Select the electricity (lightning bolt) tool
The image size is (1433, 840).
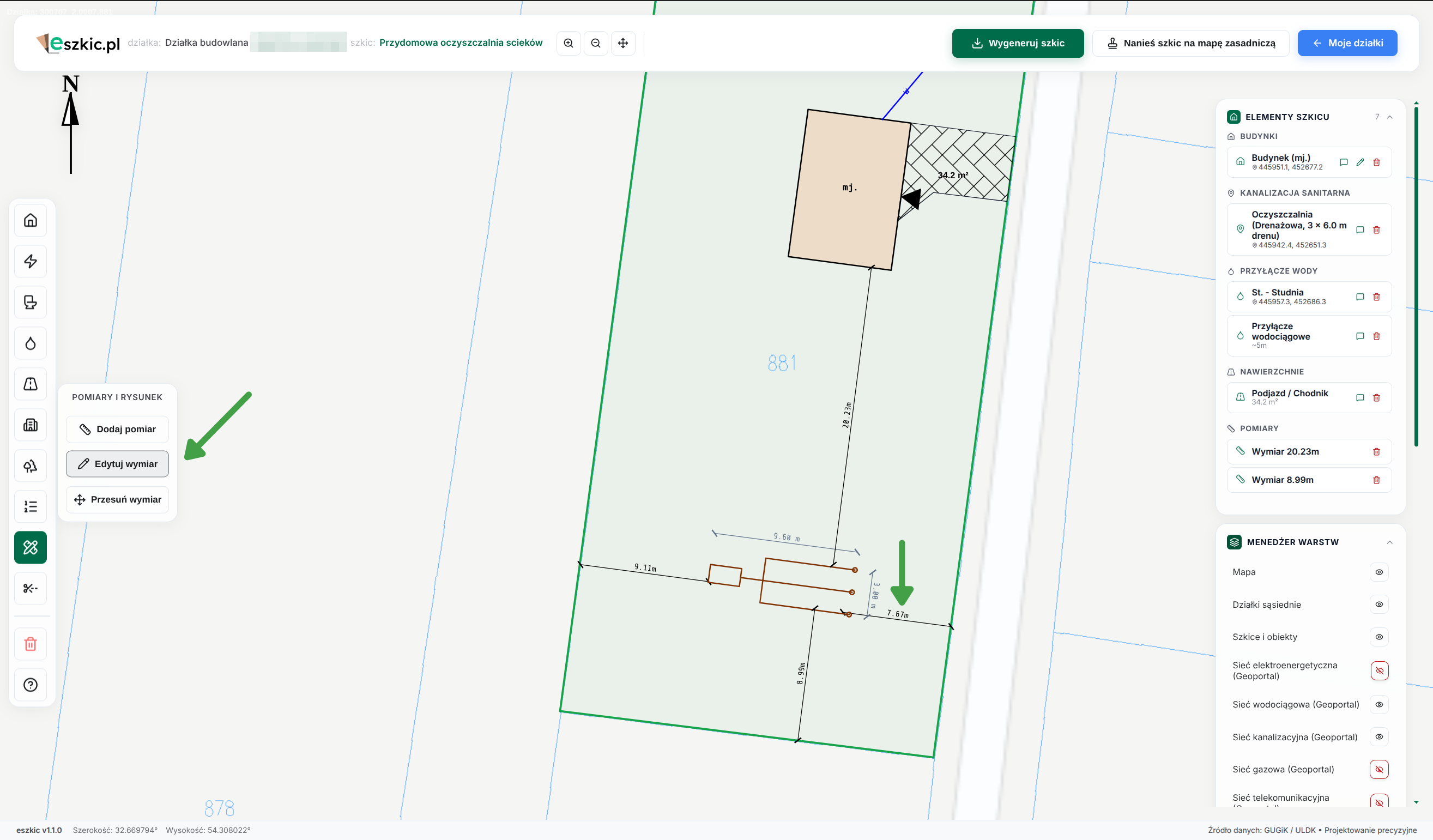[31, 261]
